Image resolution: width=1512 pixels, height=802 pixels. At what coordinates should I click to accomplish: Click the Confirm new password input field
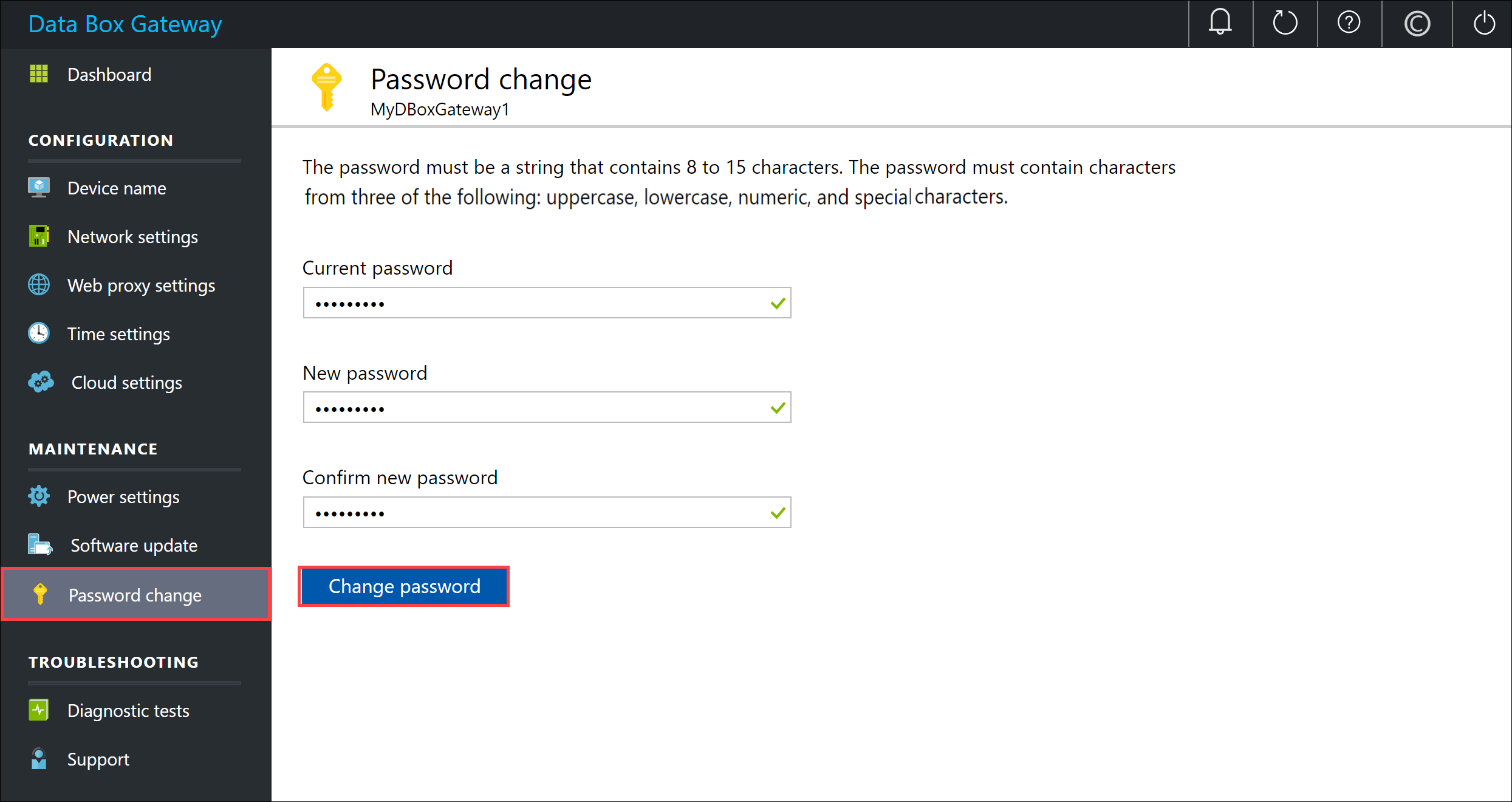click(x=547, y=512)
